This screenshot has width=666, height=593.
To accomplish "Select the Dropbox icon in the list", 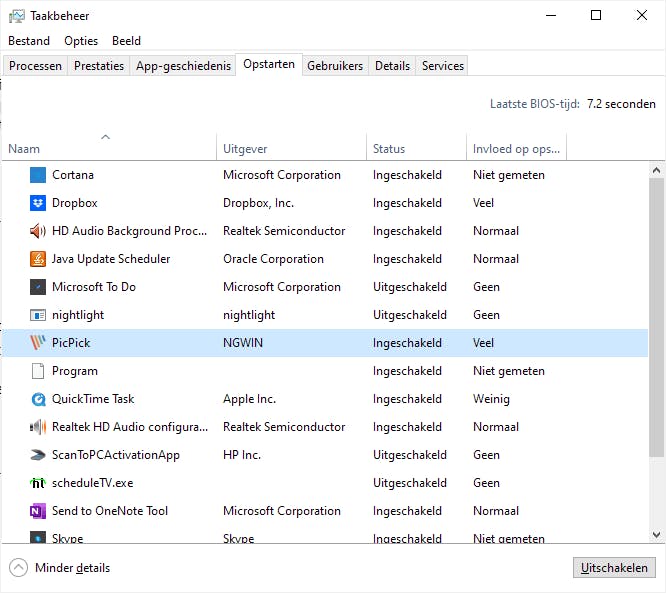I will (38, 203).
